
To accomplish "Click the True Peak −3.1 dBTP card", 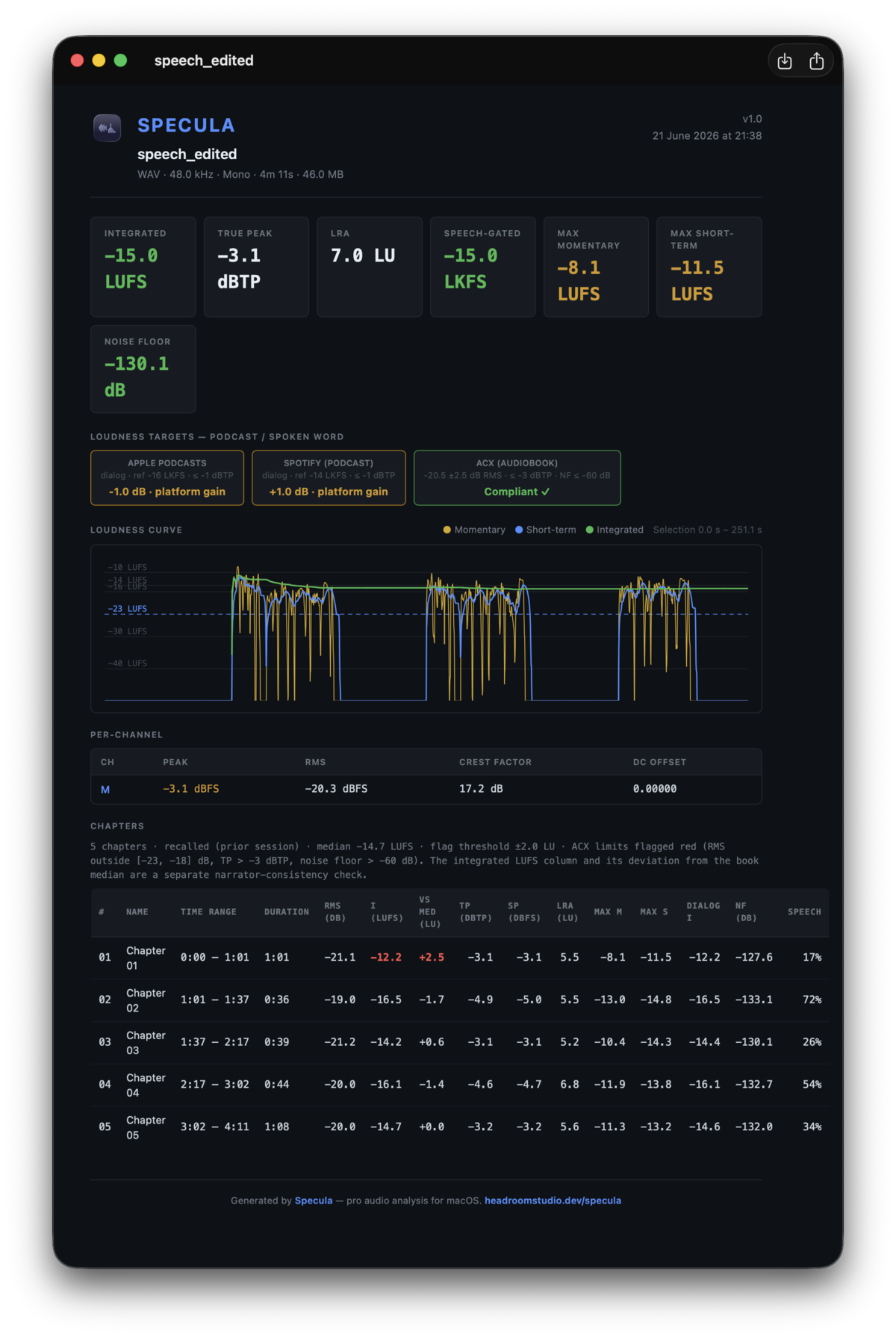I will click(256, 267).
